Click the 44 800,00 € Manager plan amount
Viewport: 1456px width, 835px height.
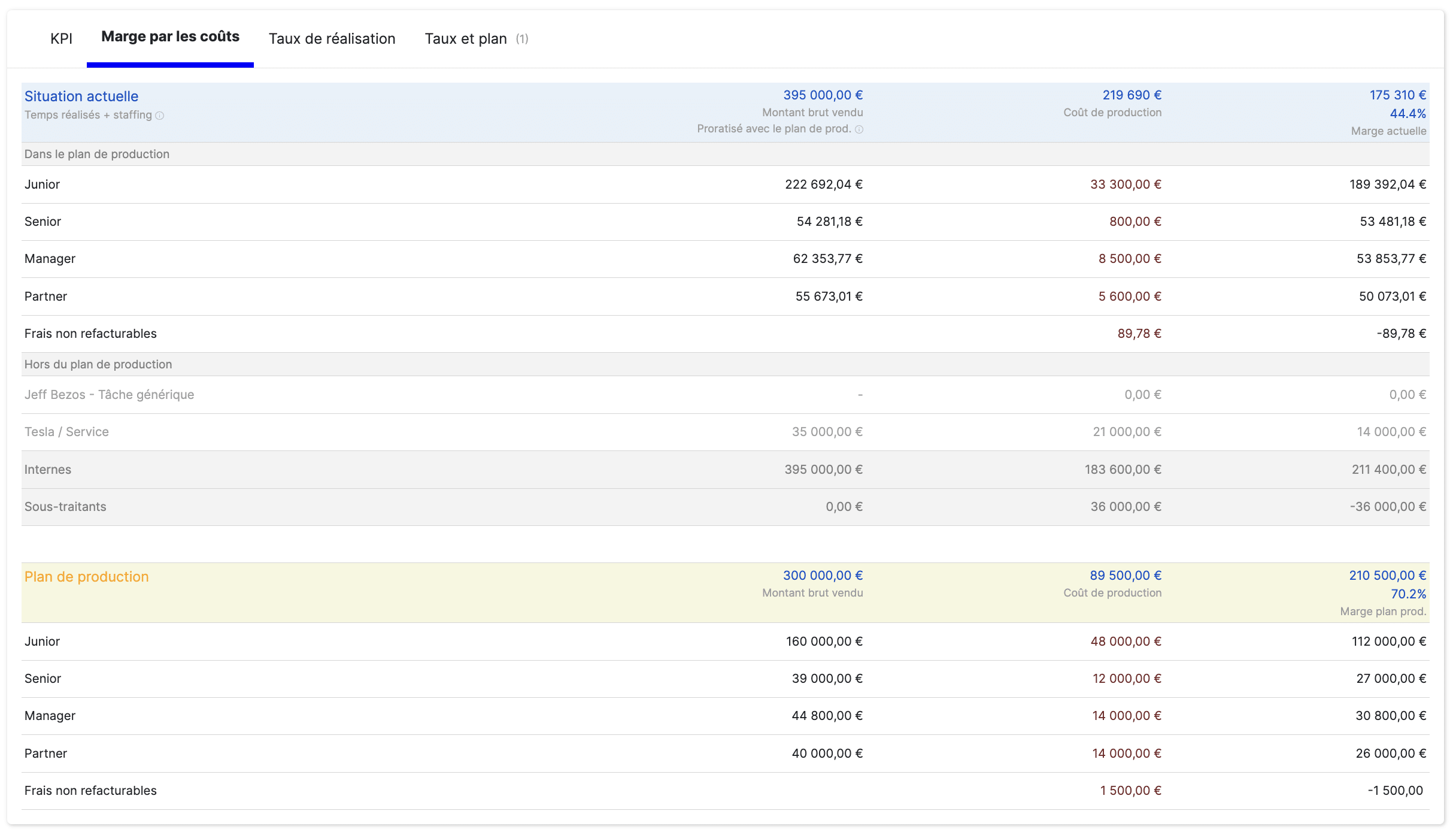click(x=827, y=716)
